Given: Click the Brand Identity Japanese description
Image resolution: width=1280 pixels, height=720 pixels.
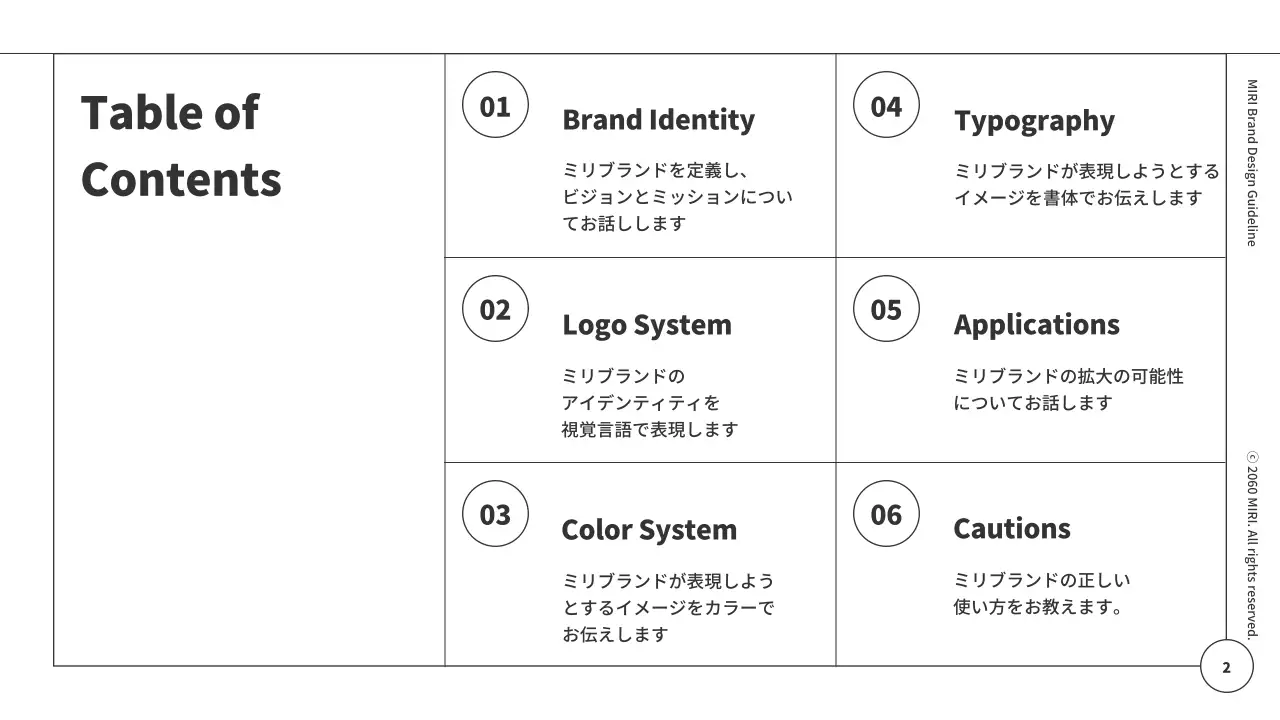Looking at the screenshot, I should (677, 197).
